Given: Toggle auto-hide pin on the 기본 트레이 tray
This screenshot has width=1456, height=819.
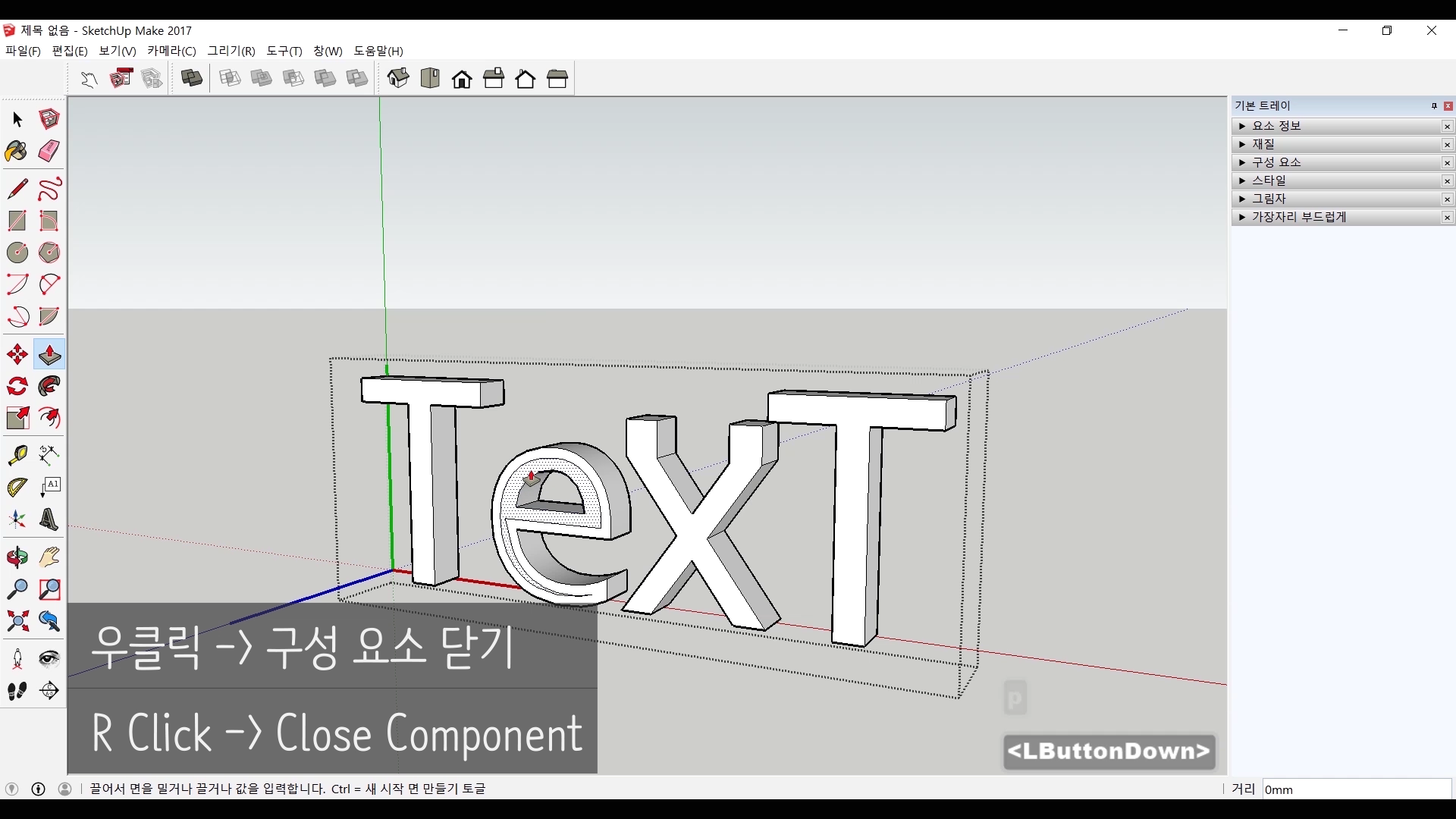Looking at the screenshot, I should coord(1433,106).
